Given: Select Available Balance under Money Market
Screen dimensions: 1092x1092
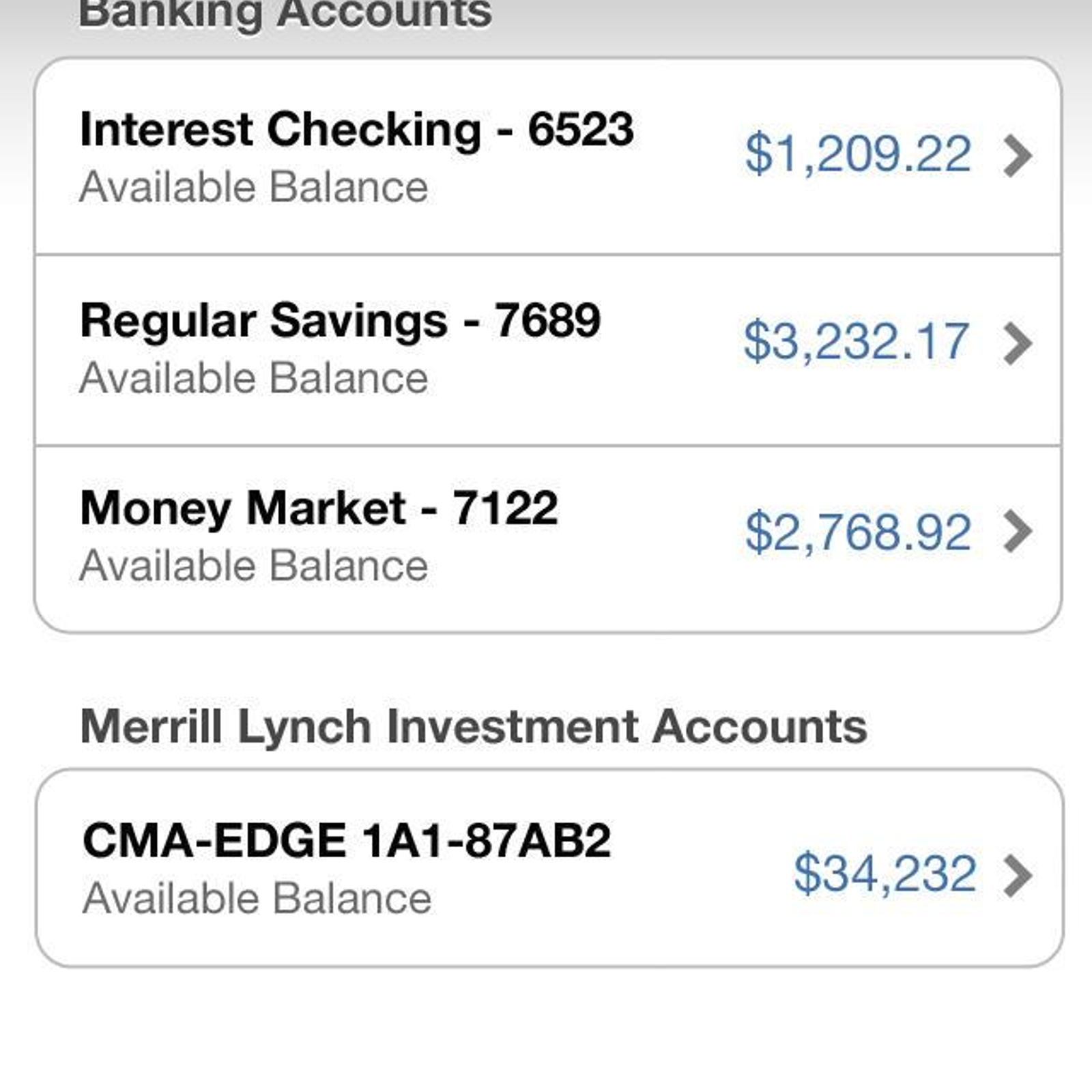Looking at the screenshot, I should pos(254,566).
